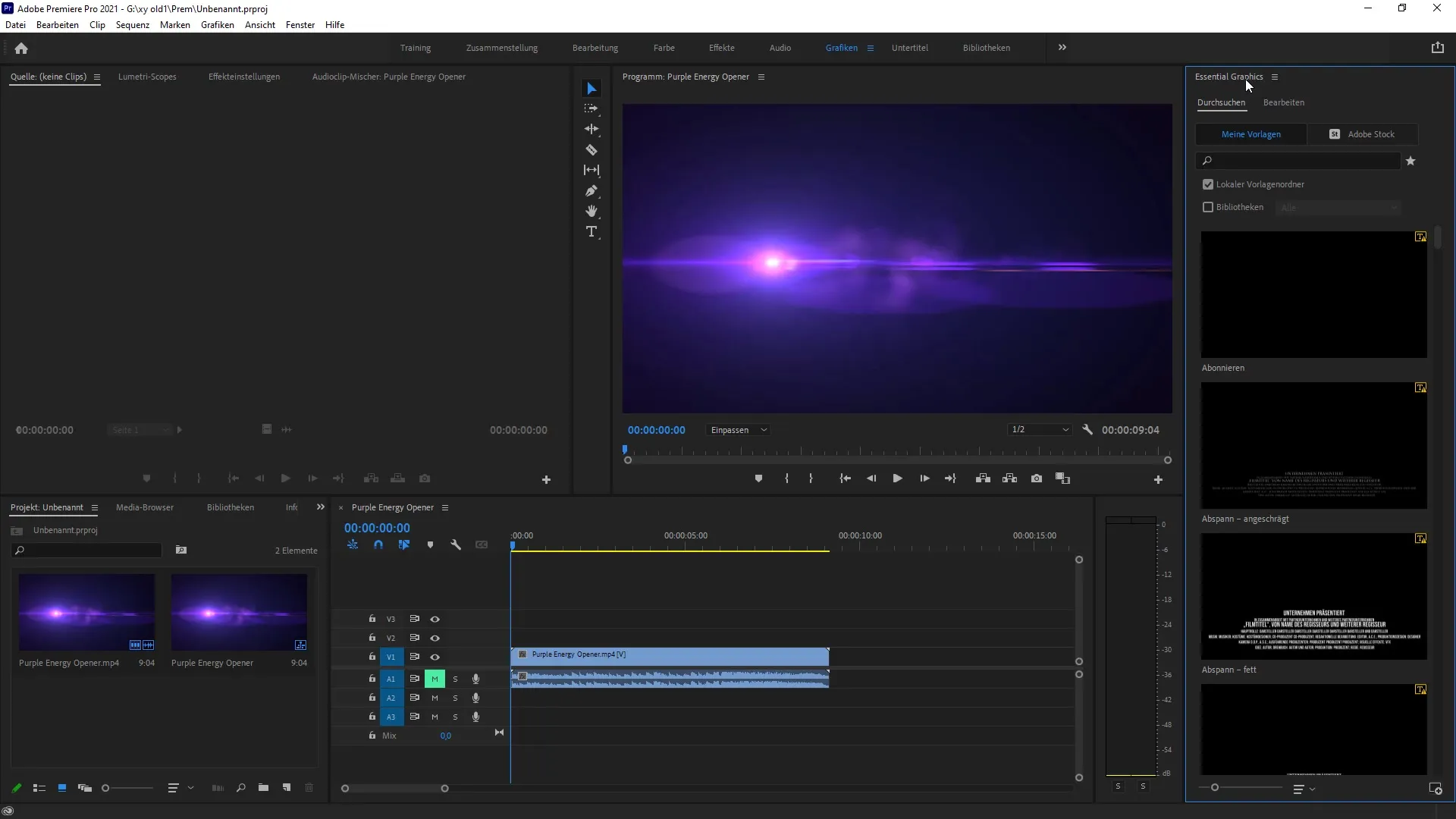
Task: Open Essential Graphics panel menu
Action: 1275,77
